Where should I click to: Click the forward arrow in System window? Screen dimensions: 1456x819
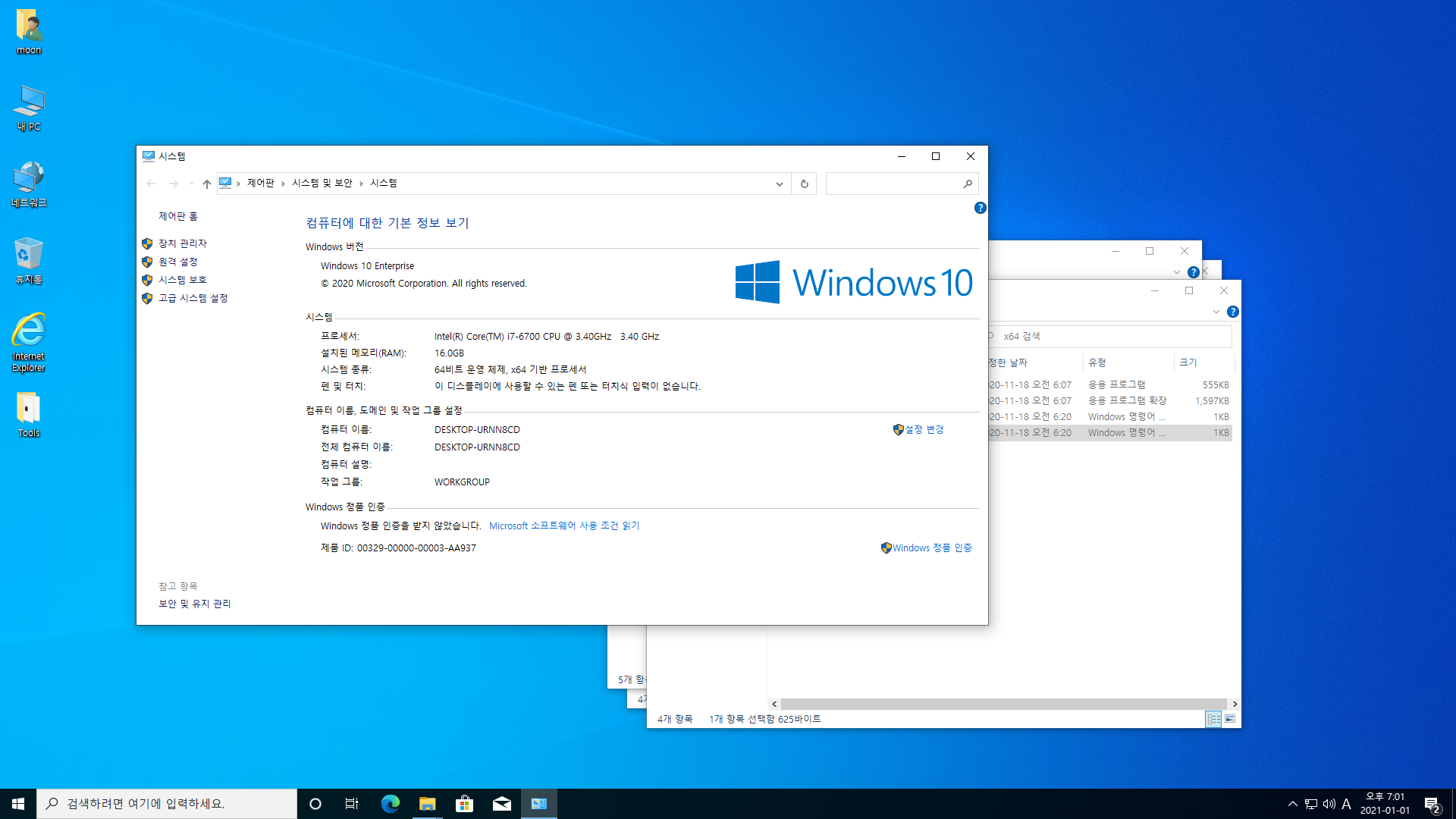pyautogui.click(x=173, y=184)
